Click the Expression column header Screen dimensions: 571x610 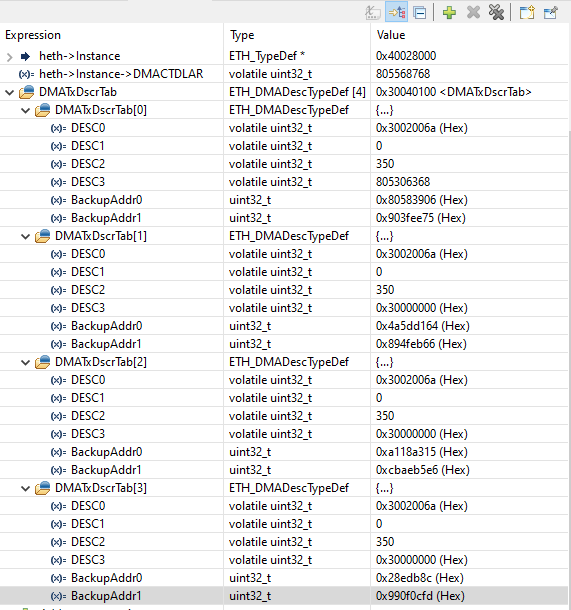[x=111, y=35]
